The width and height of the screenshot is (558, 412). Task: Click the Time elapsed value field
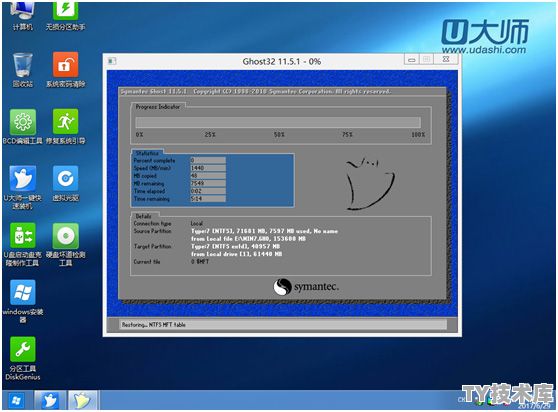(208, 191)
